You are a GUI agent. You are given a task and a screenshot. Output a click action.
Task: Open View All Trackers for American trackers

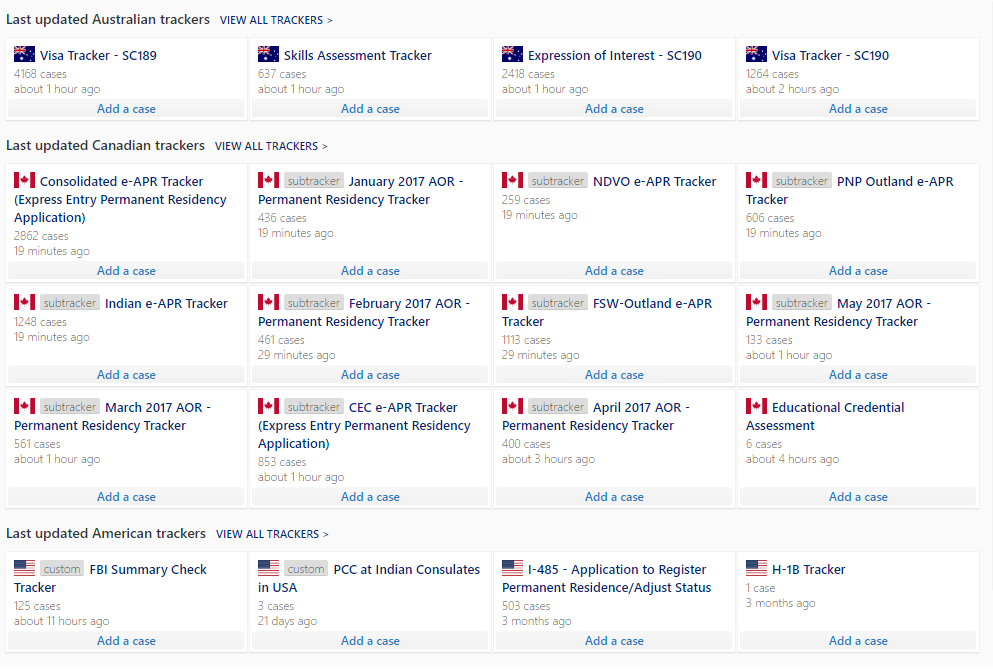pyautogui.click(x=272, y=534)
